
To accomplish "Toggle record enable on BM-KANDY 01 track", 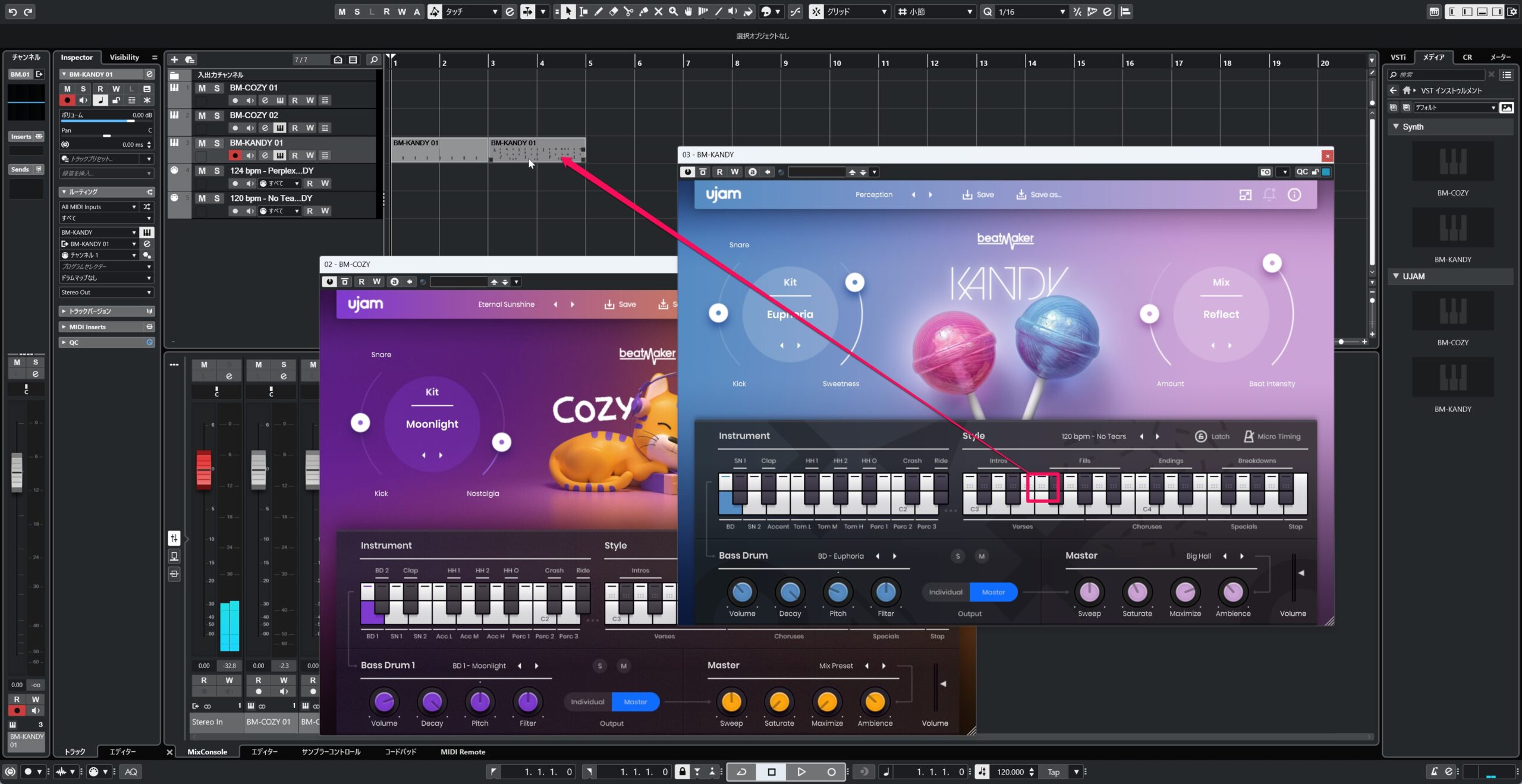I will pos(235,155).
